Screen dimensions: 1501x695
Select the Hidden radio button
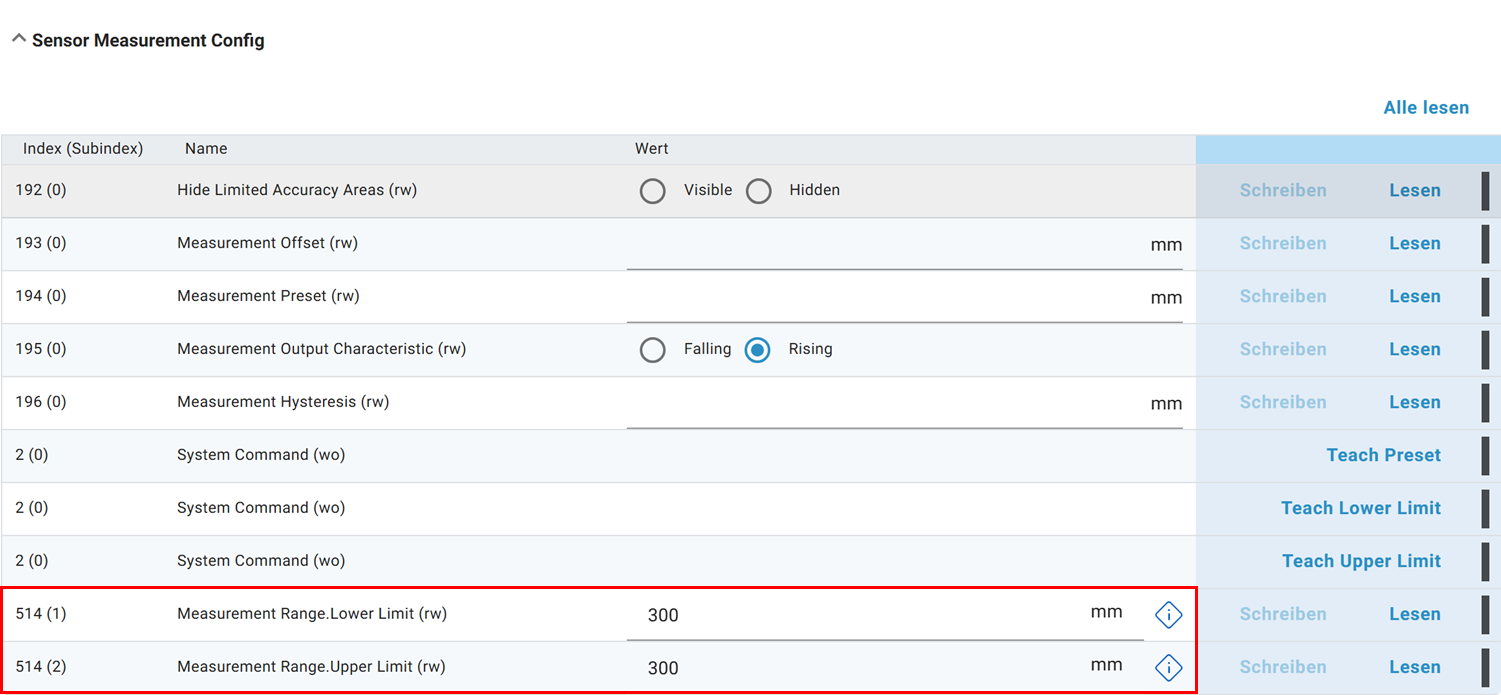(759, 191)
